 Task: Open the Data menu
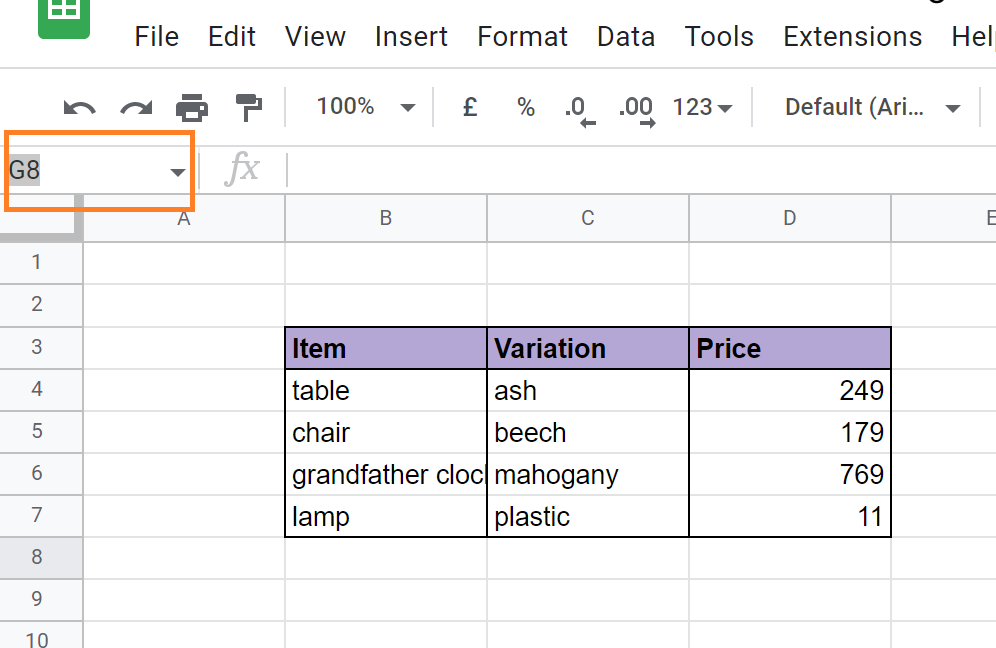(625, 36)
